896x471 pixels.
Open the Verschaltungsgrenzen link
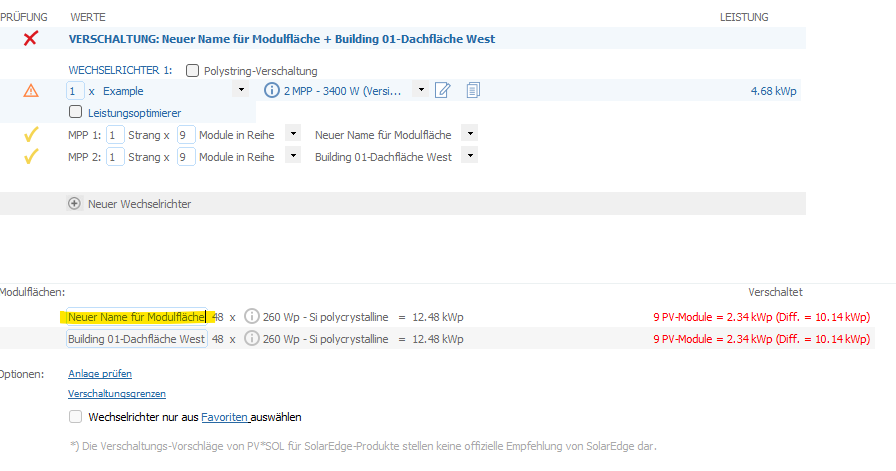coord(117,393)
